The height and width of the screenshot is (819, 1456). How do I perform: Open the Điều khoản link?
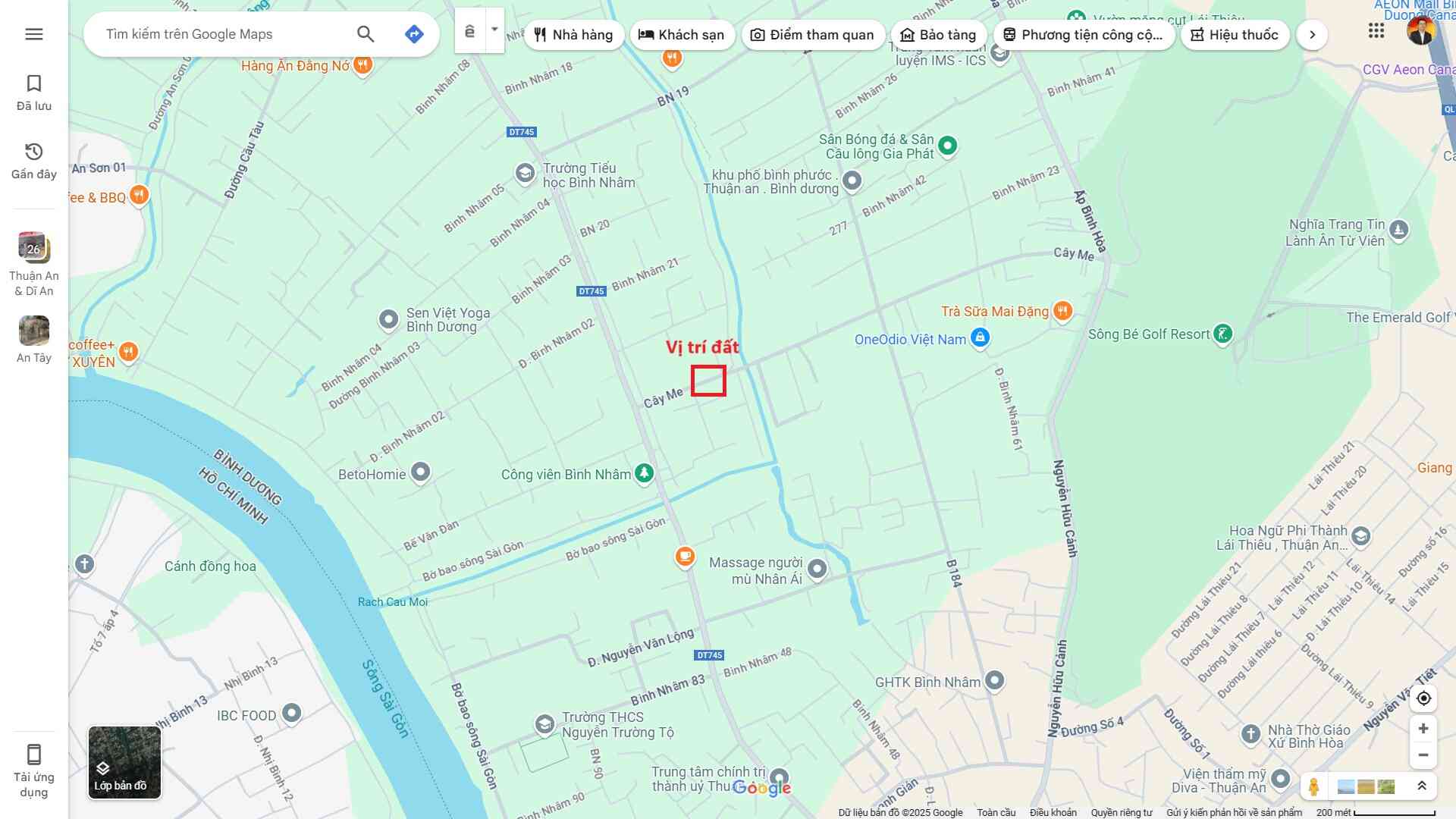[1053, 813]
